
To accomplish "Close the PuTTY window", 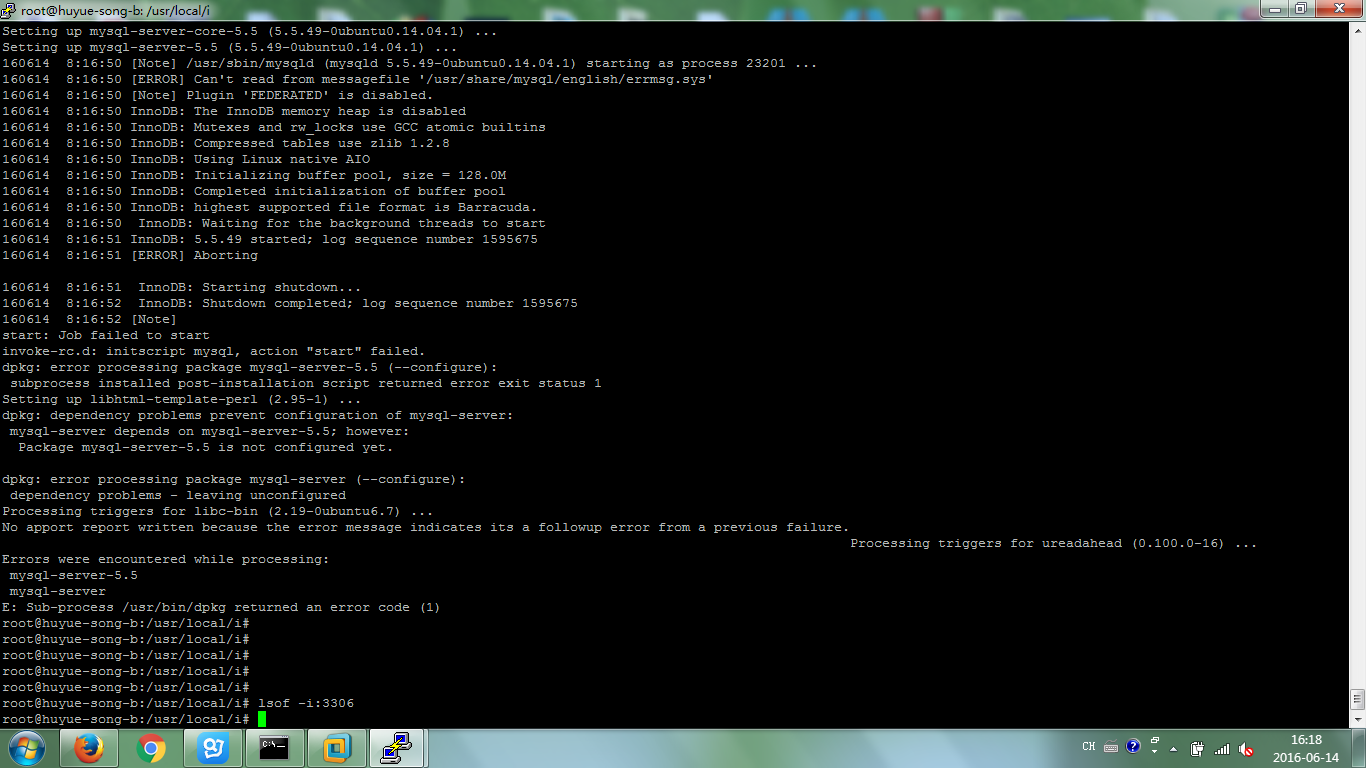I will [x=1338, y=8].
